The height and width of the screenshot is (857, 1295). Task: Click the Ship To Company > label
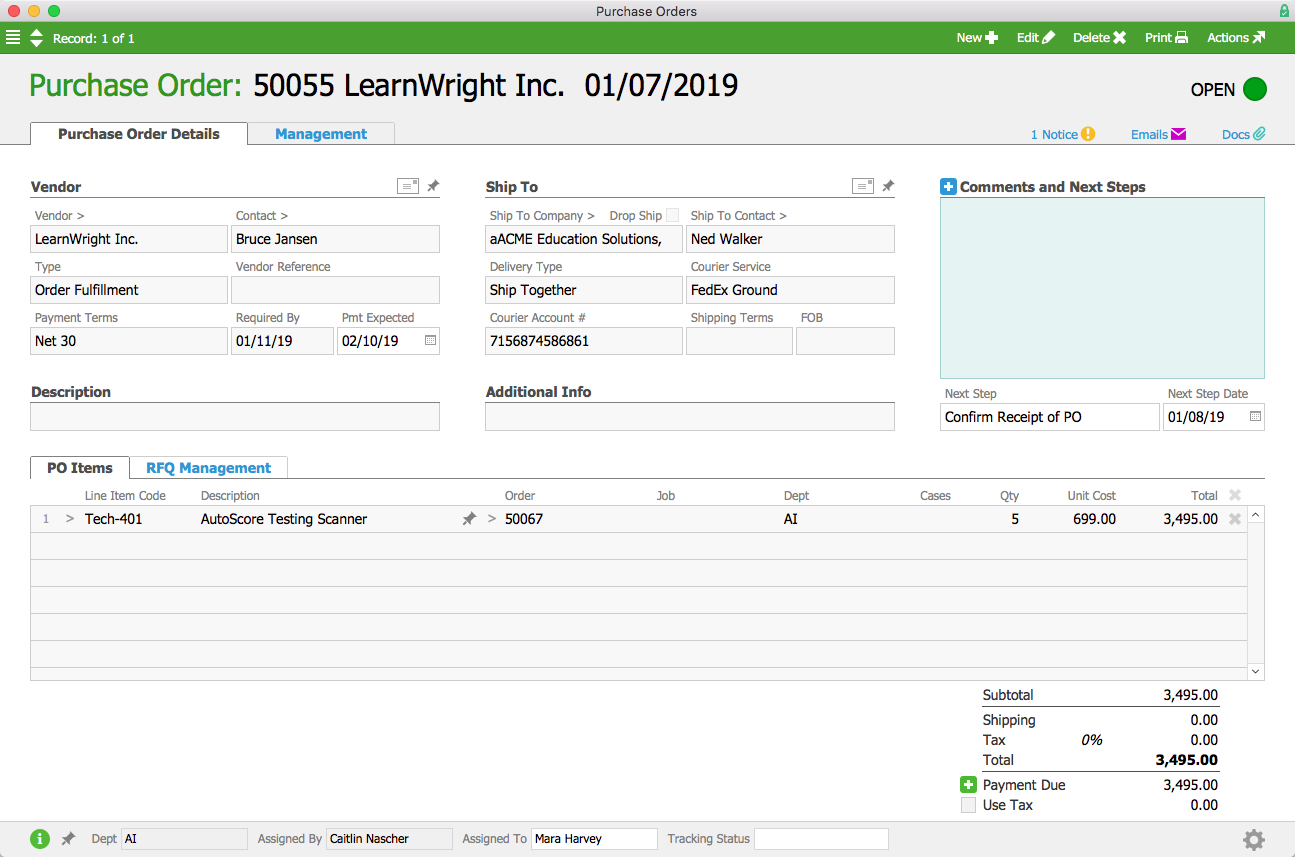[542, 216]
